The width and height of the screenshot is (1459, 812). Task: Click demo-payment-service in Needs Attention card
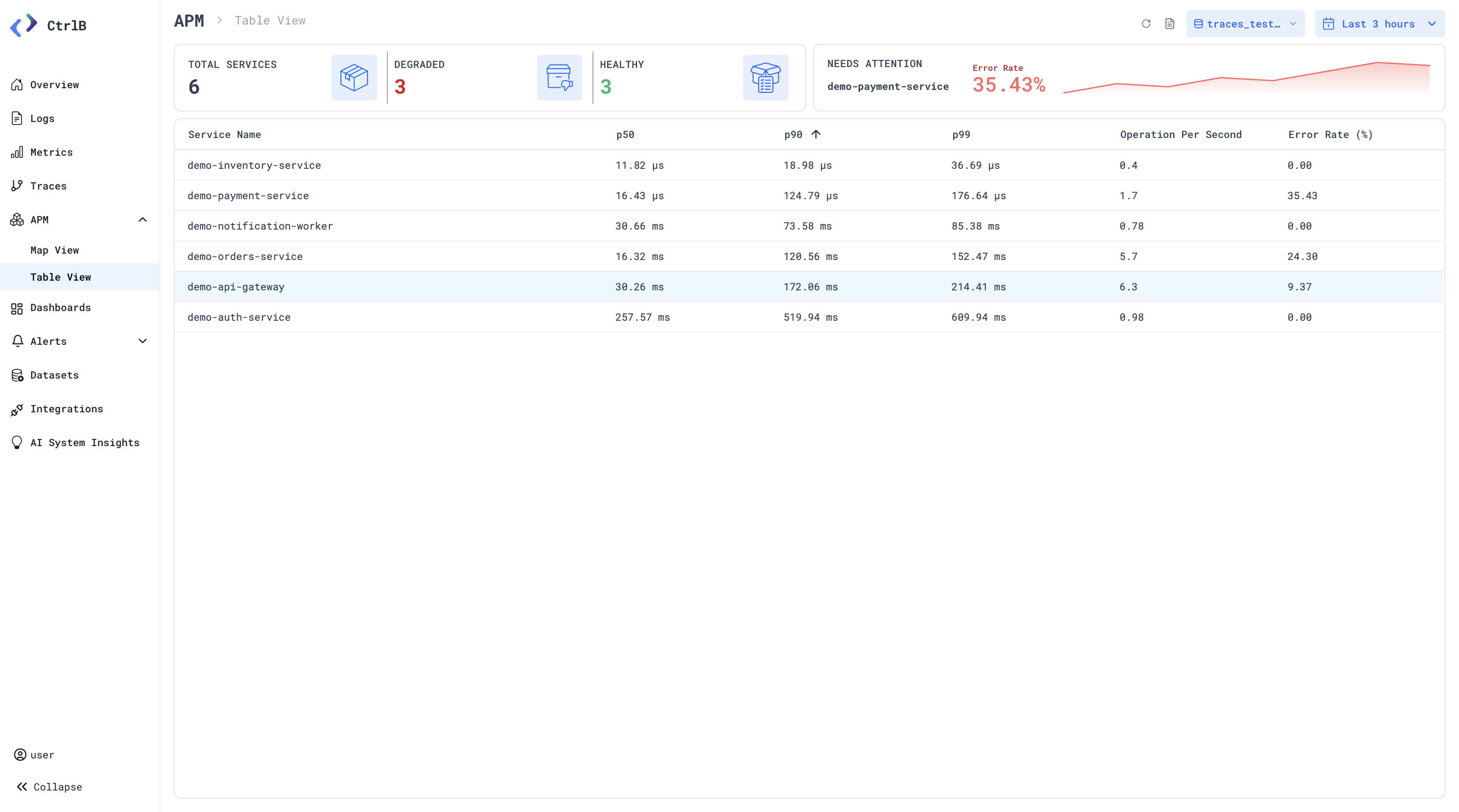pos(887,87)
